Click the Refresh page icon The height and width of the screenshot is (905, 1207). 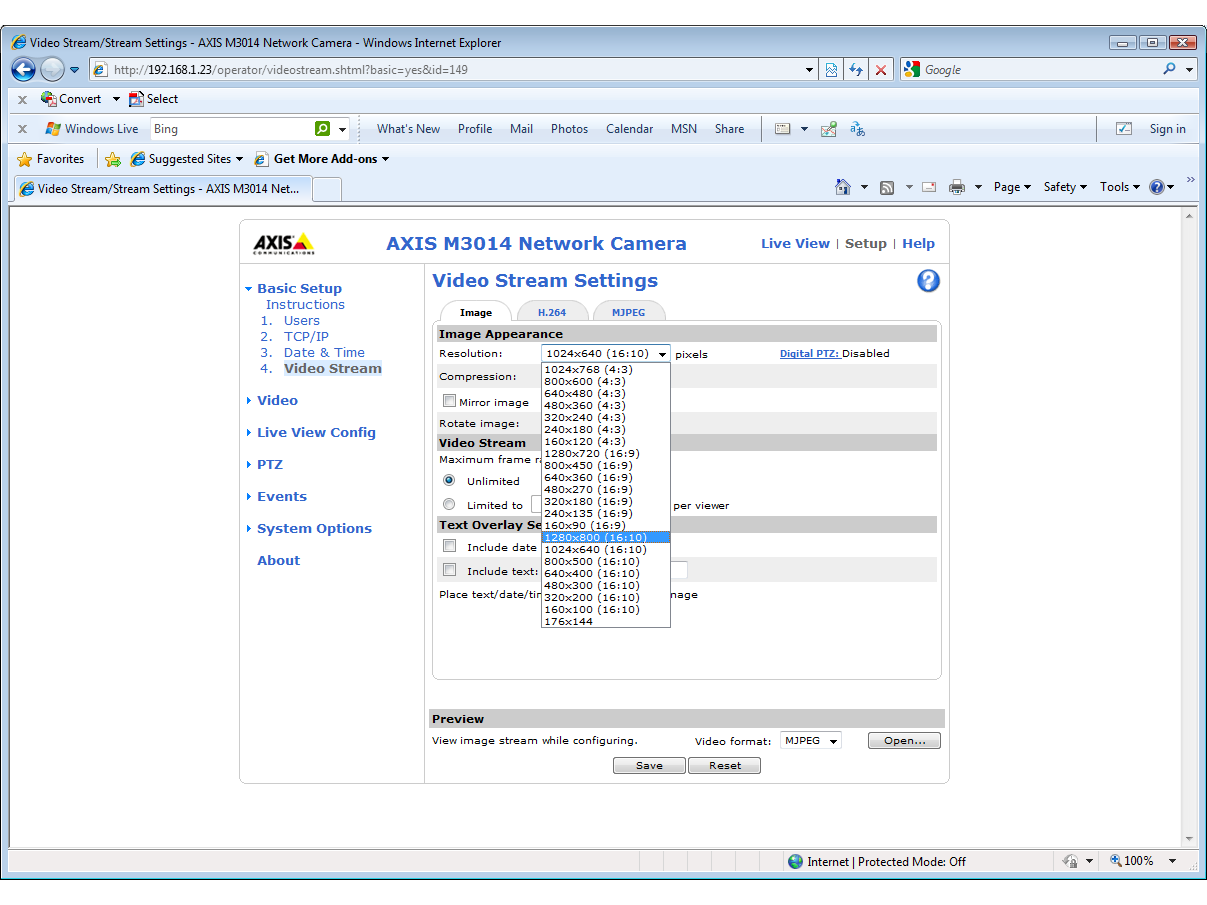pyautogui.click(x=856, y=70)
